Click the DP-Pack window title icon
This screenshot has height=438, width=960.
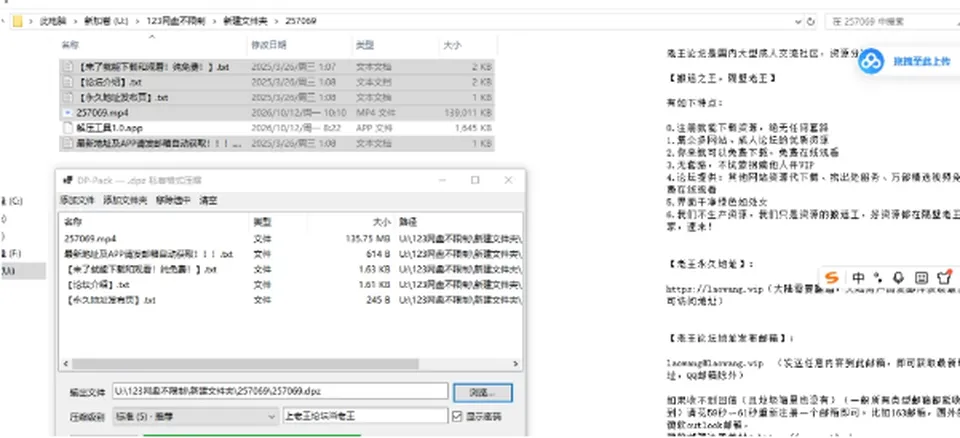click(x=67, y=180)
